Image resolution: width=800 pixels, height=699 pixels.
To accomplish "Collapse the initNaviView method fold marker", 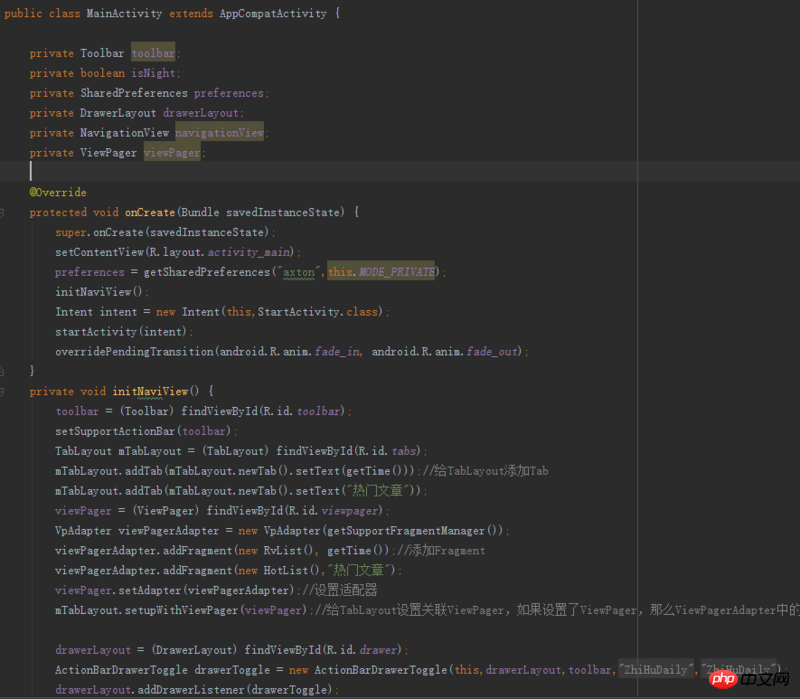I will (4, 391).
